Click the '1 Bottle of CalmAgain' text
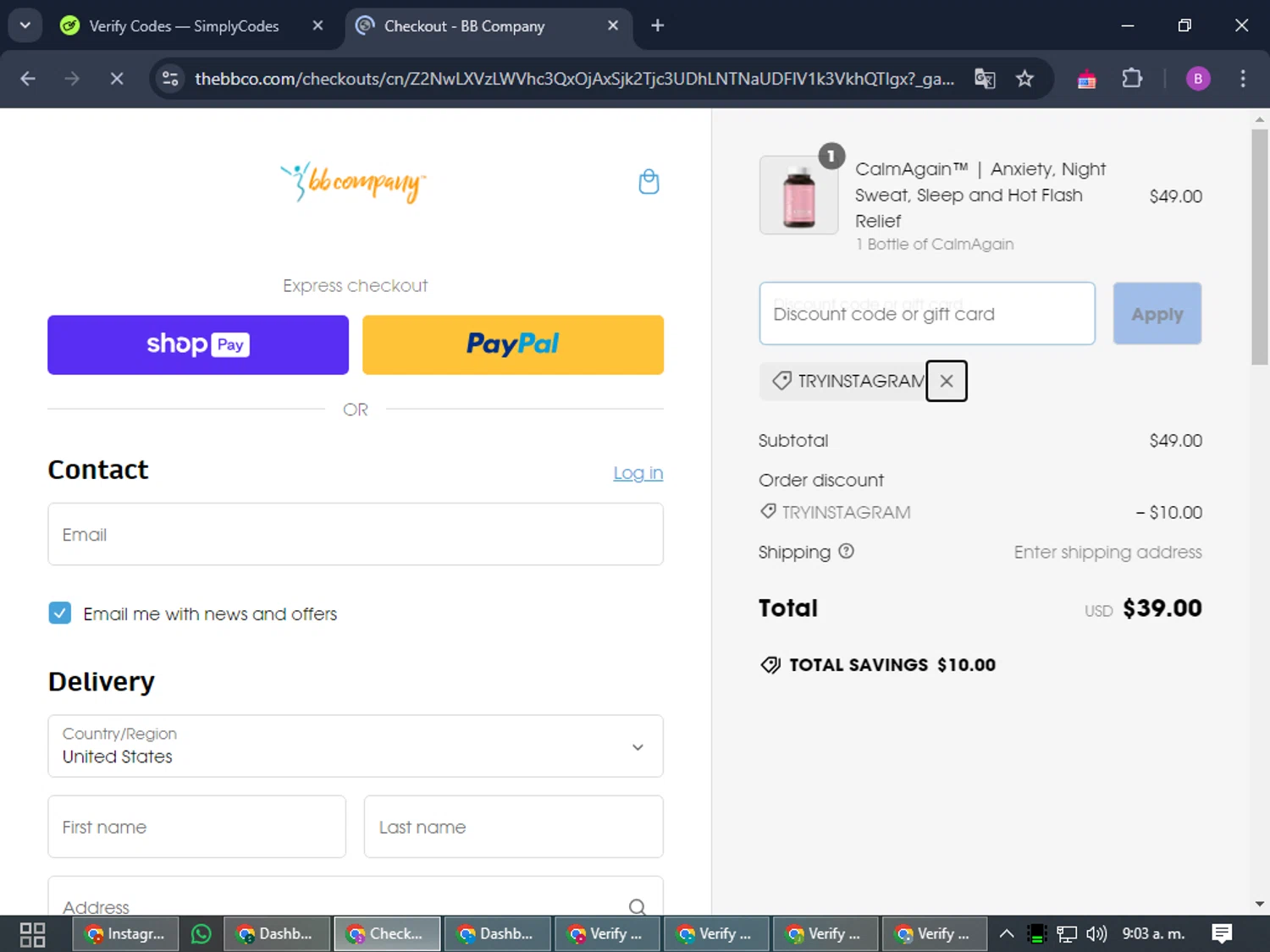 click(x=935, y=245)
